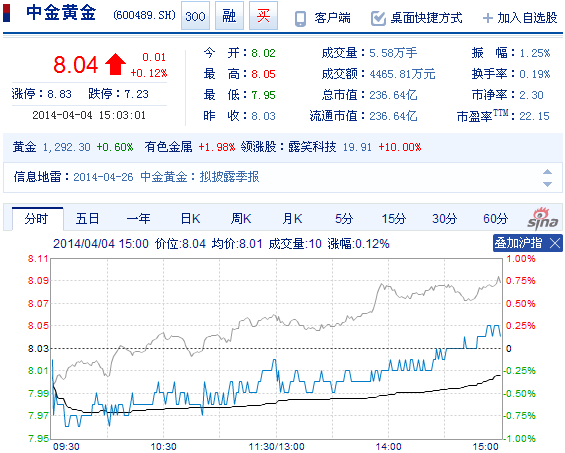Open the 客户端 client link
The width and height of the screenshot is (565, 453).
[x=332, y=18]
